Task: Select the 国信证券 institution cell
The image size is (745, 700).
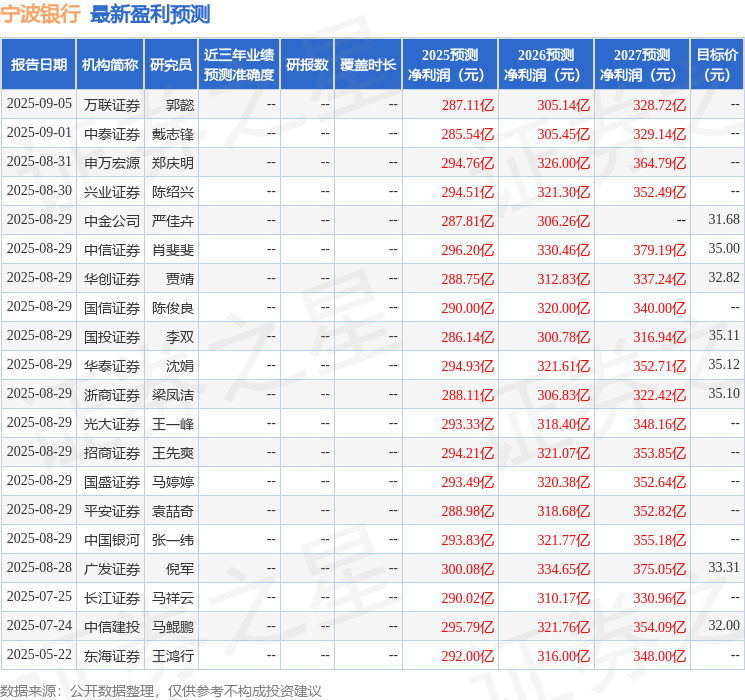Action: (x=112, y=308)
